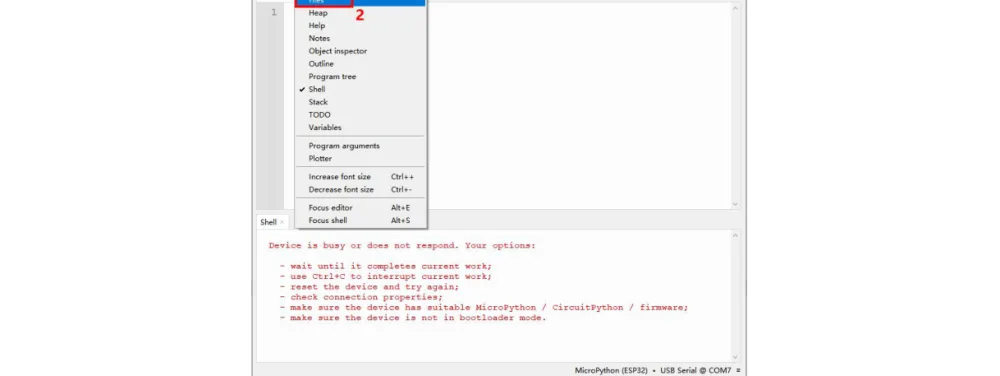Select Program arguments menu entry

[x=360, y=146]
